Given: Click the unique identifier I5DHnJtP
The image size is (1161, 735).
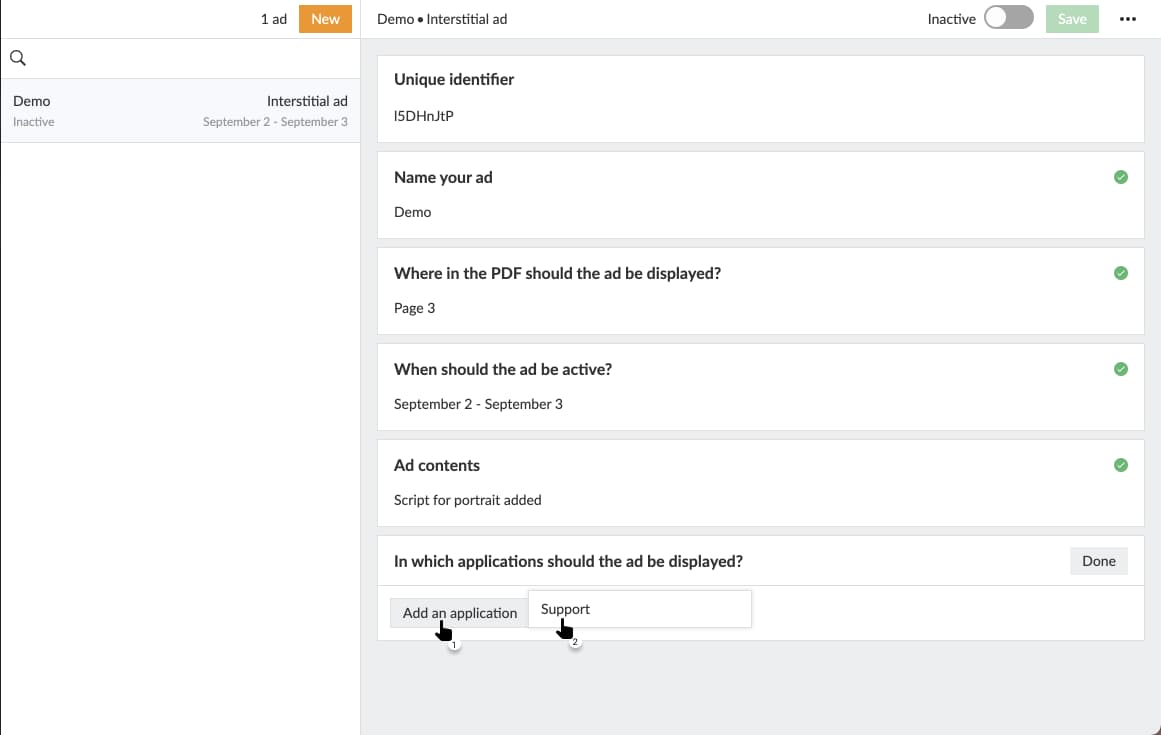Looking at the screenshot, I should [423, 115].
